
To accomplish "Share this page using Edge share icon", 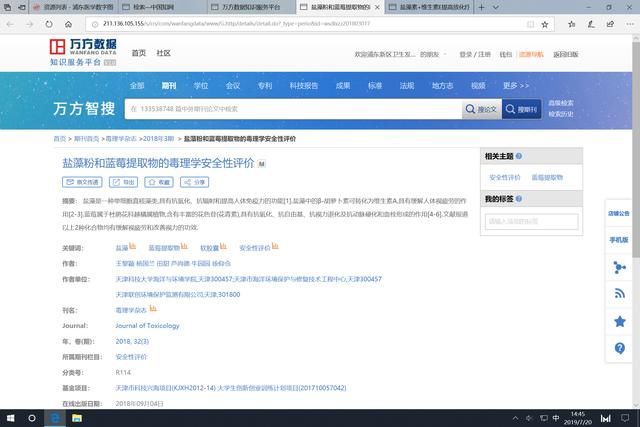I will 610,24.
